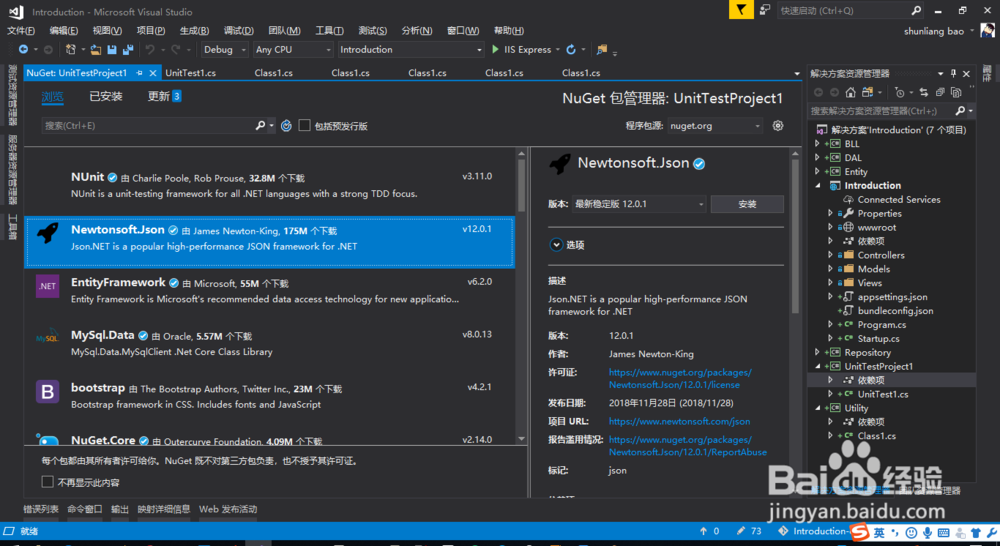1000x546 pixels.
Task: Select Startup.cs in Solution Explorer
Action: coord(878,339)
